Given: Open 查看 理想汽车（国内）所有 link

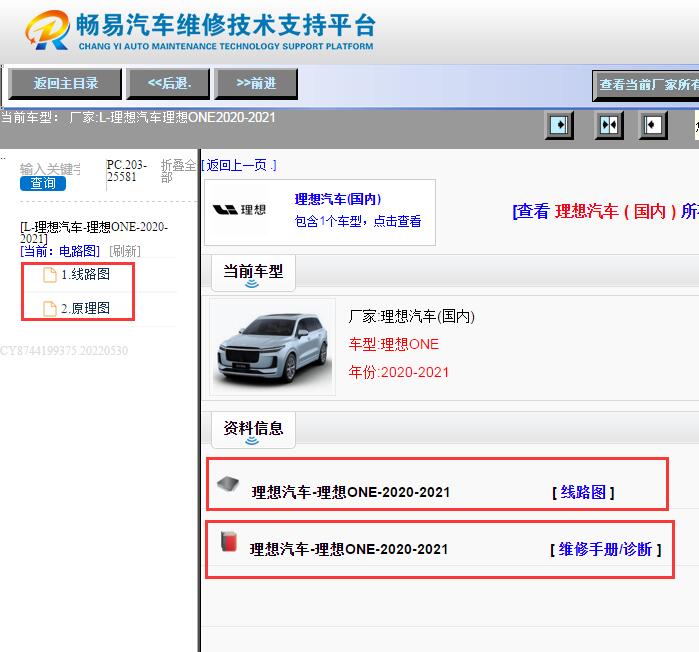Looking at the screenshot, I should click(606, 211).
